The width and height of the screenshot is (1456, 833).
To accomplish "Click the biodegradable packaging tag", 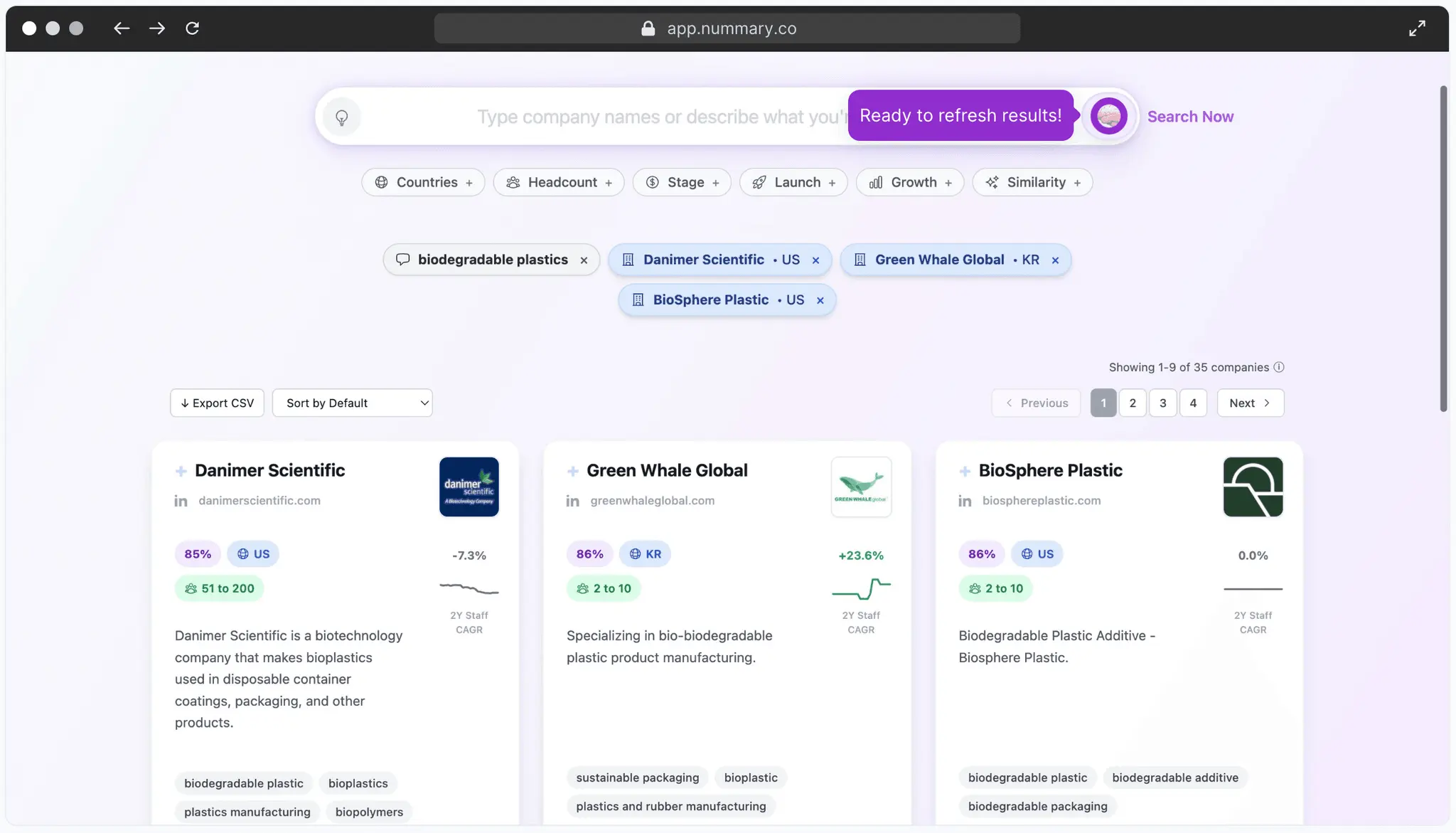I will tap(1038, 806).
